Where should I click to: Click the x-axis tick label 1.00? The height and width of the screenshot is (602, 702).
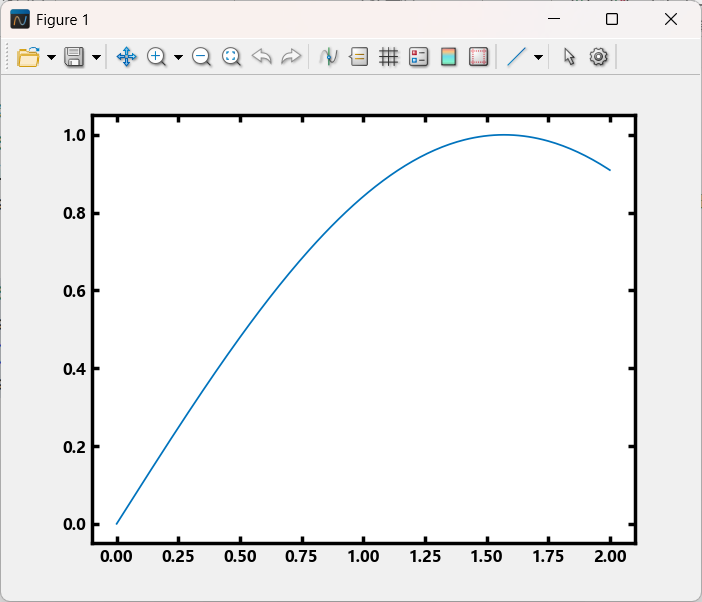point(363,556)
